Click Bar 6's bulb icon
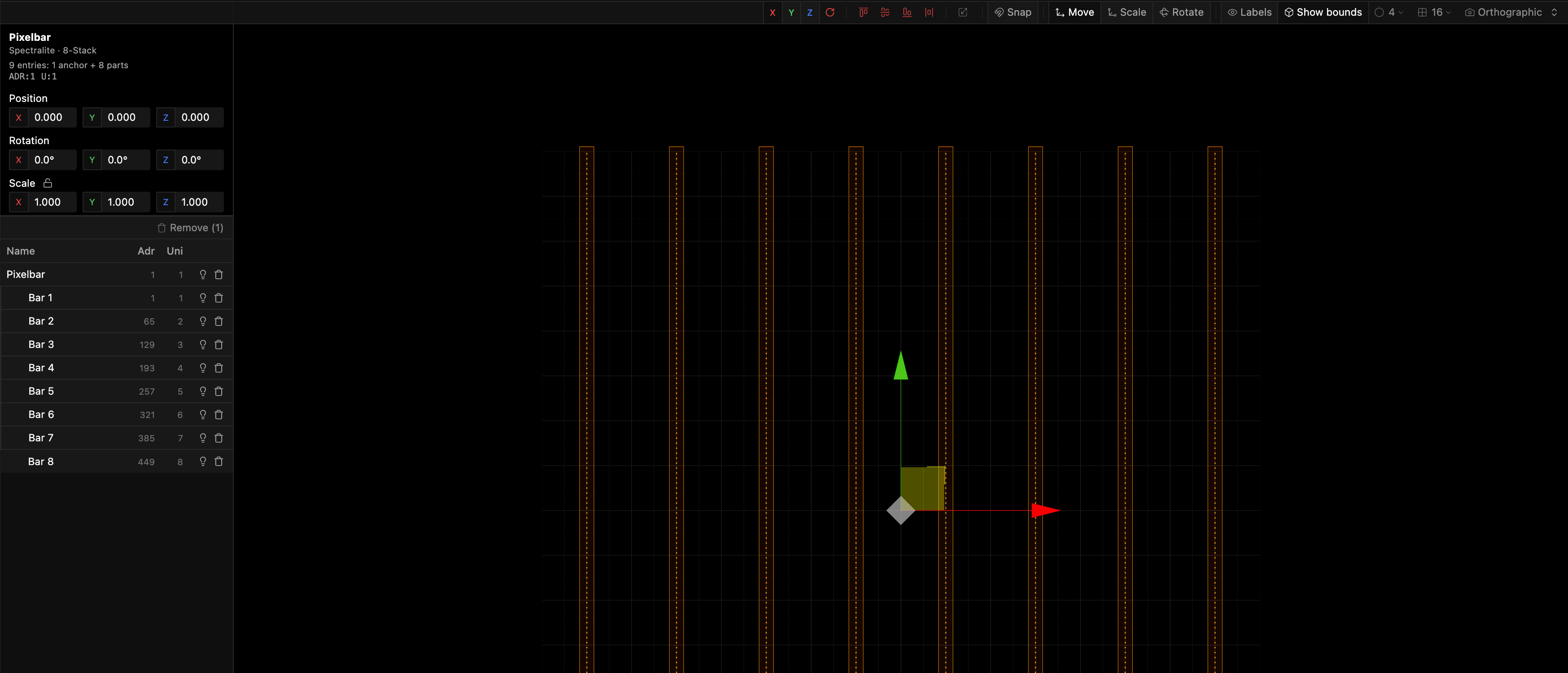This screenshot has height=673, width=1568. (x=203, y=415)
